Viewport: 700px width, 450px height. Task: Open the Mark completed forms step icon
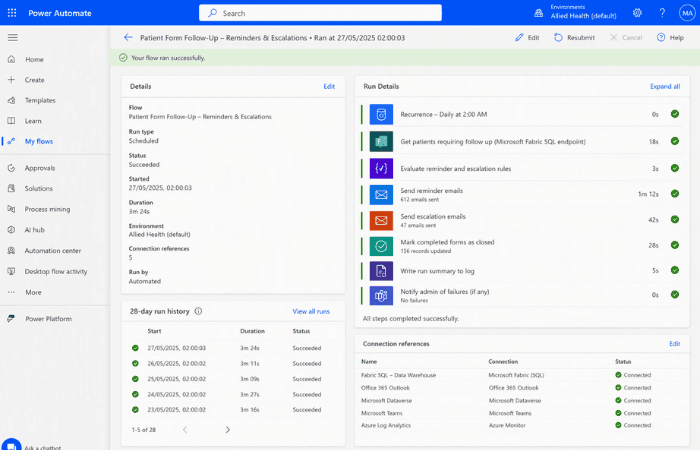[381, 246]
